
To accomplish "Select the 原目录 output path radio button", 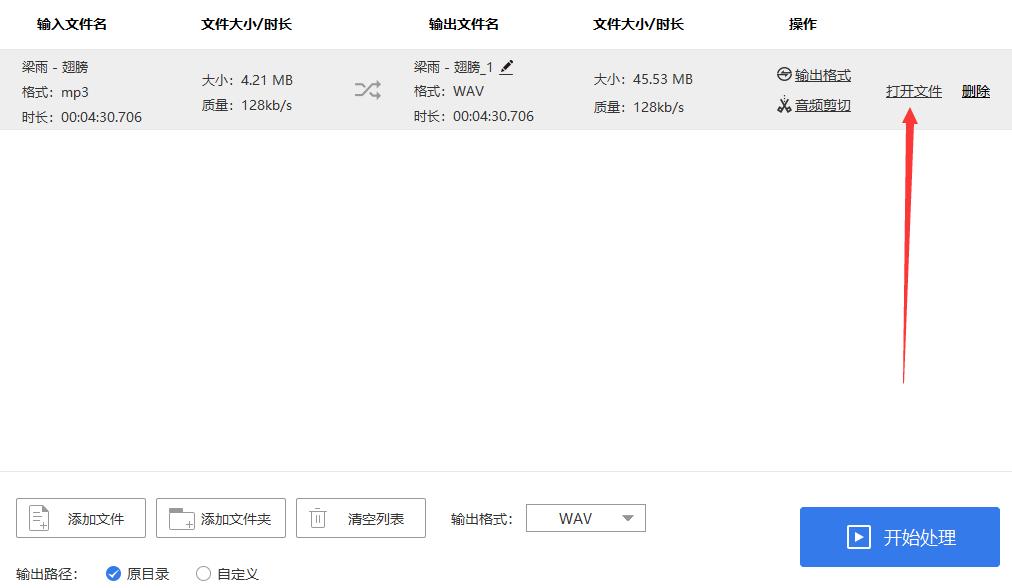I will coord(113,574).
